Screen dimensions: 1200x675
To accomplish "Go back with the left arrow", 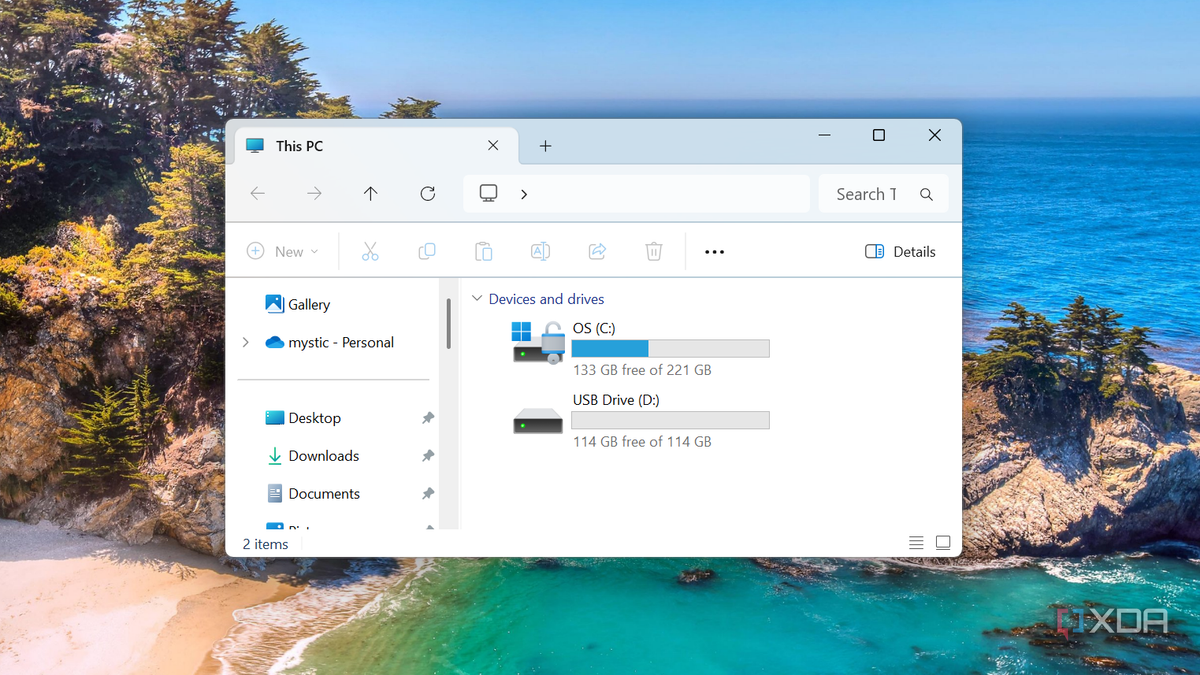I will [257, 194].
